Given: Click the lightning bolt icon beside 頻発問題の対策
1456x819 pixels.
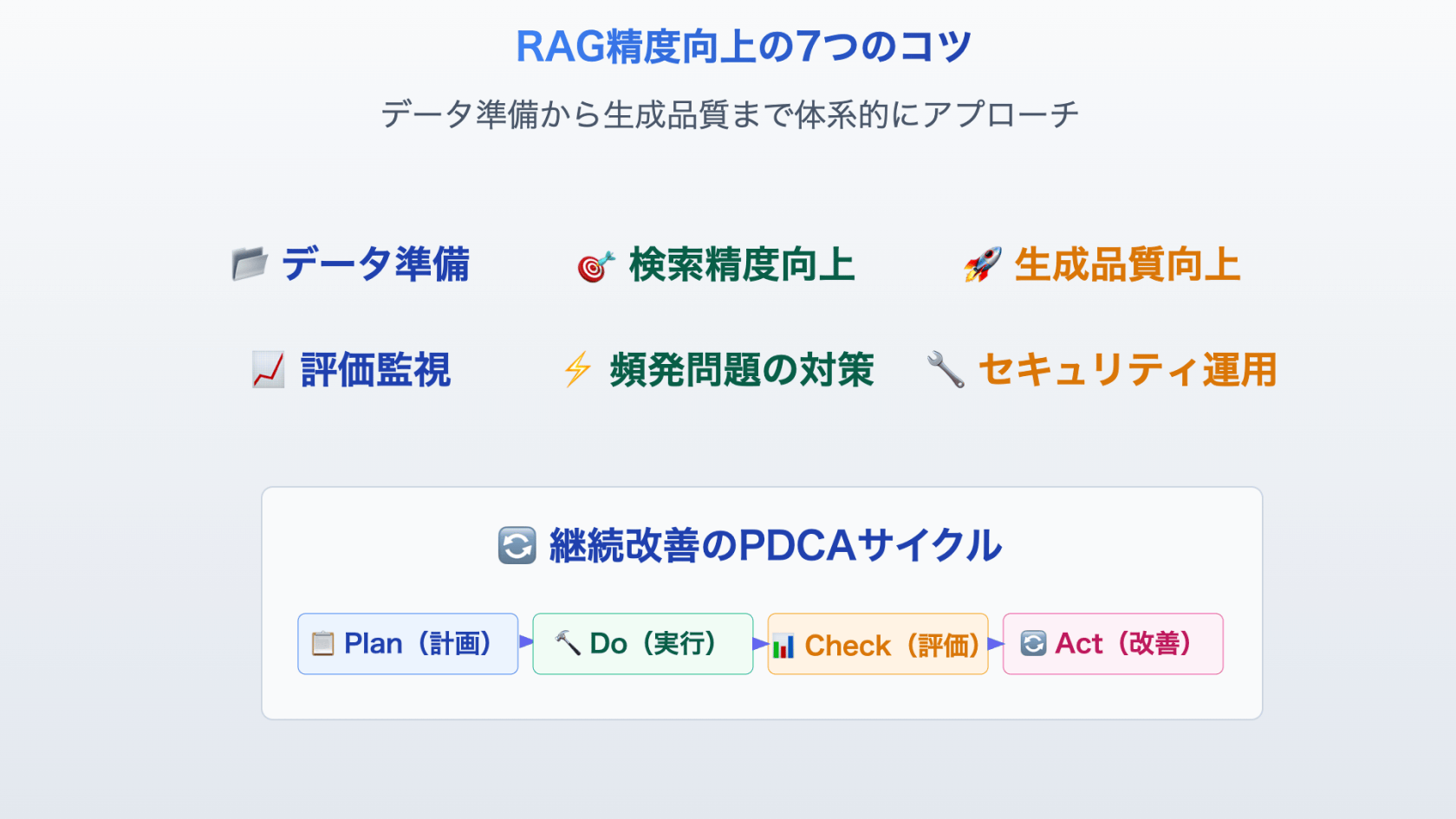Looking at the screenshot, I should [x=577, y=370].
